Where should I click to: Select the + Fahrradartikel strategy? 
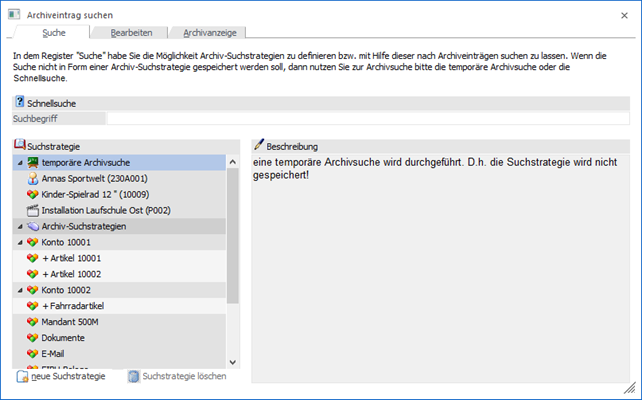click(73, 306)
